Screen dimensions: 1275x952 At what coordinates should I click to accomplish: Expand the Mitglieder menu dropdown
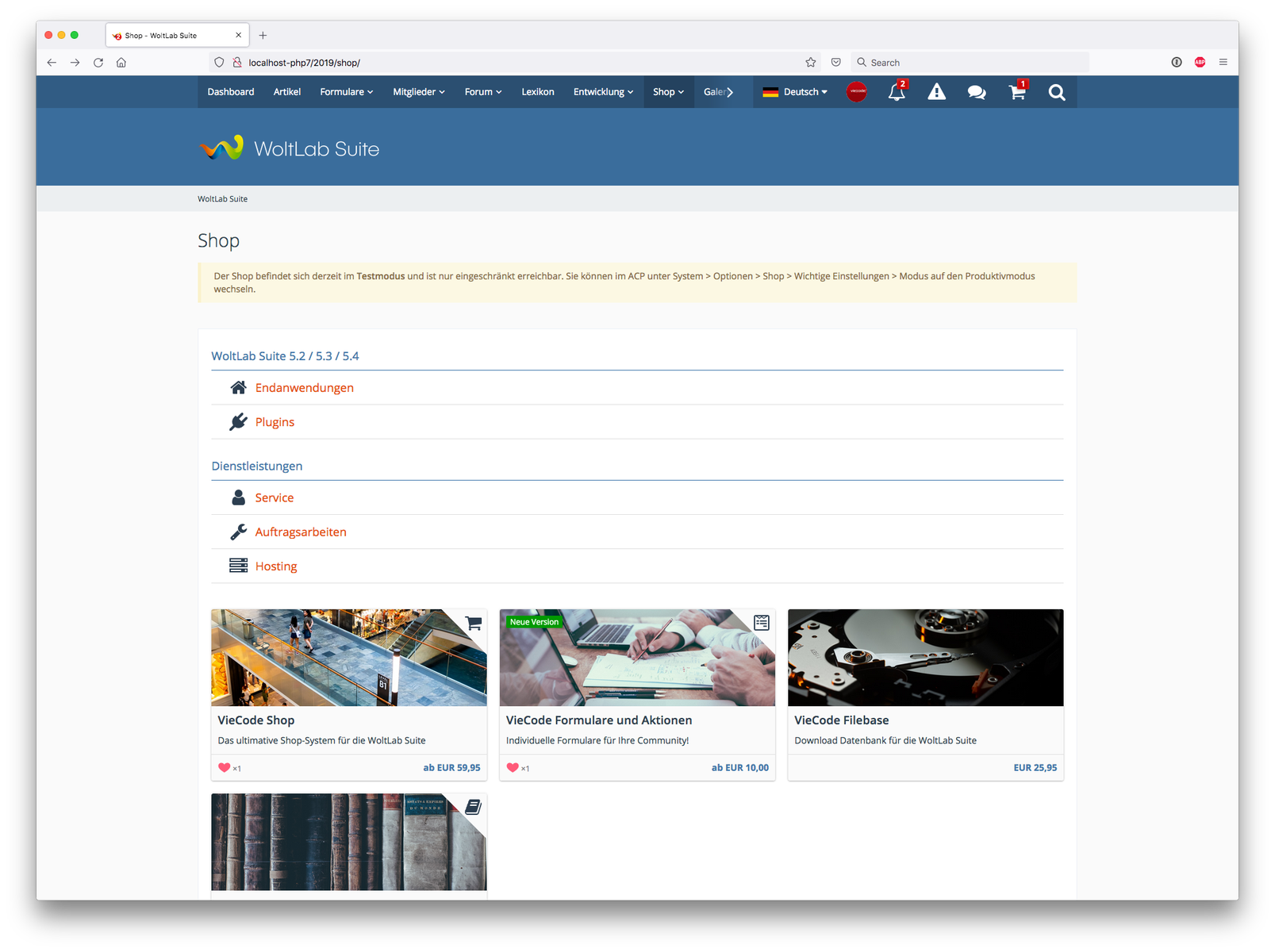pyautogui.click(x=419, y=92)
